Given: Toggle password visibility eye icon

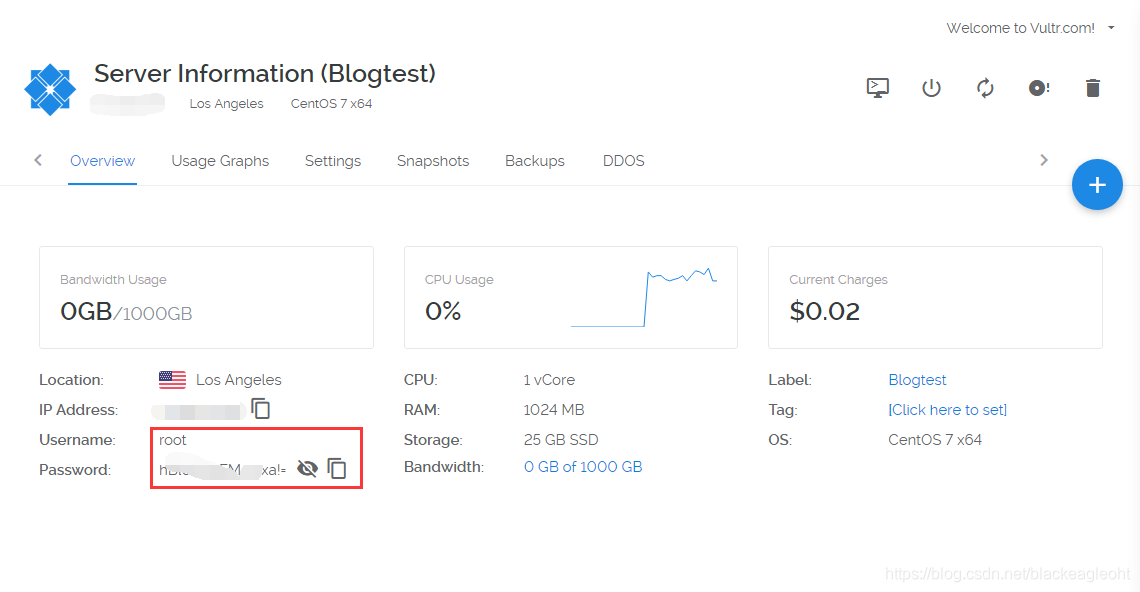Looking at the screenshot, I should 308,468.
